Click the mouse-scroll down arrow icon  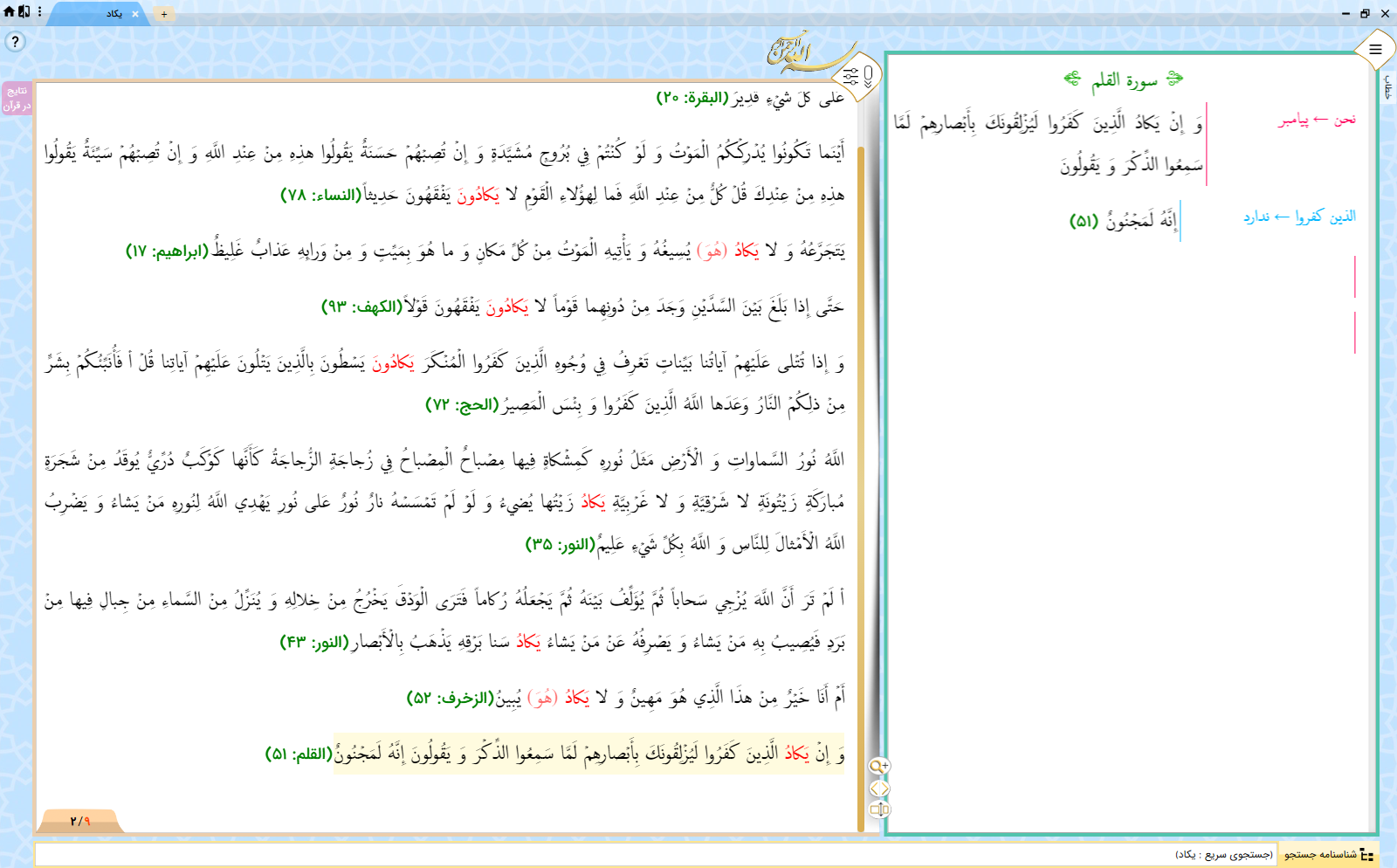pos(868,78)
